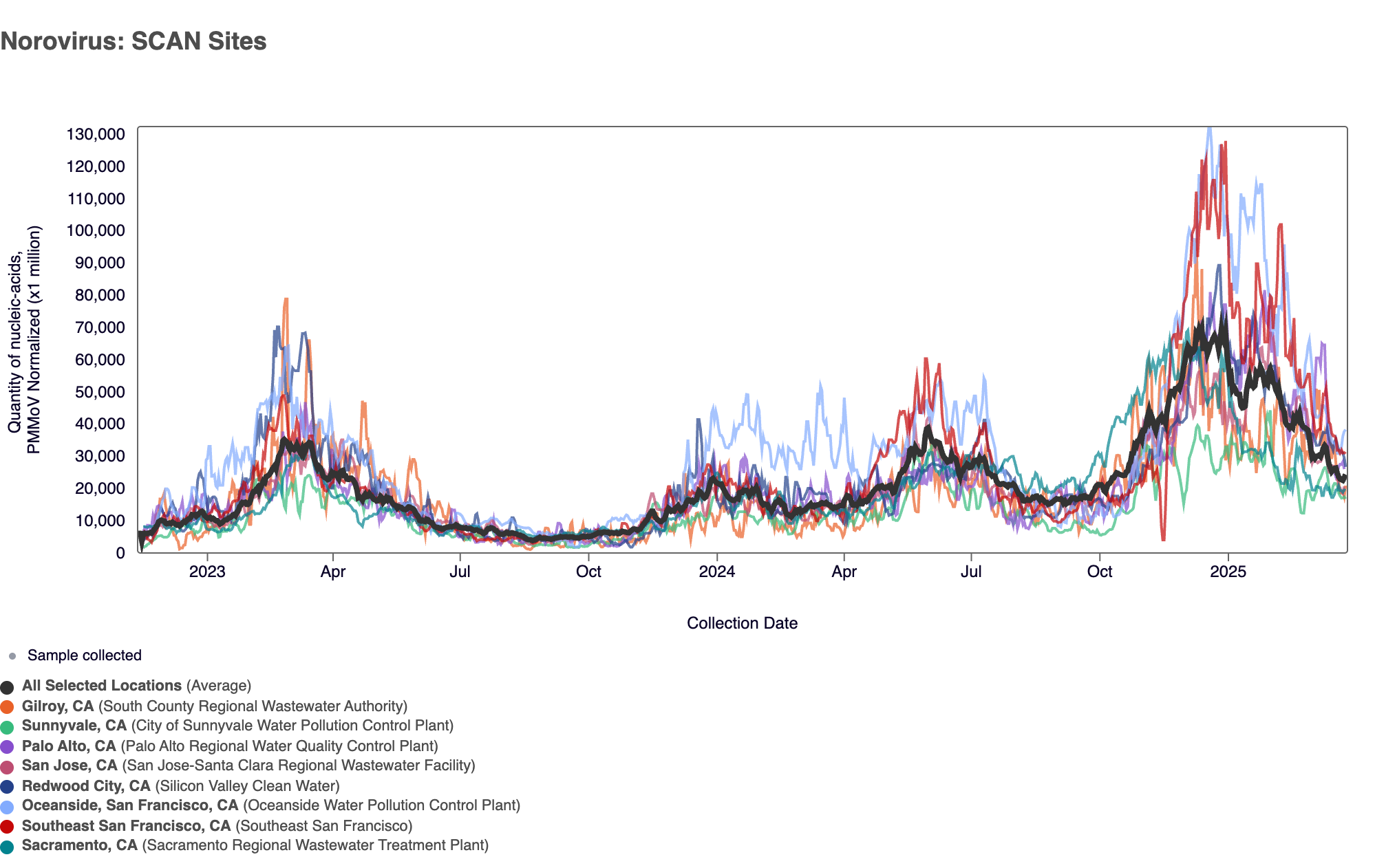1375x868 pixels.
Task: Click the Collection Date axis title
Action: [742, 623]
